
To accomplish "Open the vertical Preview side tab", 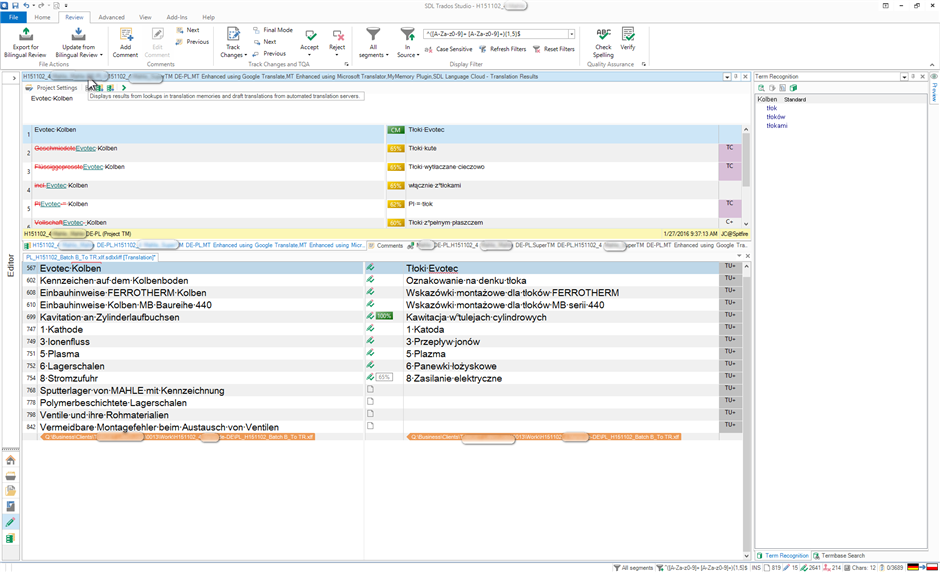I will 934,88.
